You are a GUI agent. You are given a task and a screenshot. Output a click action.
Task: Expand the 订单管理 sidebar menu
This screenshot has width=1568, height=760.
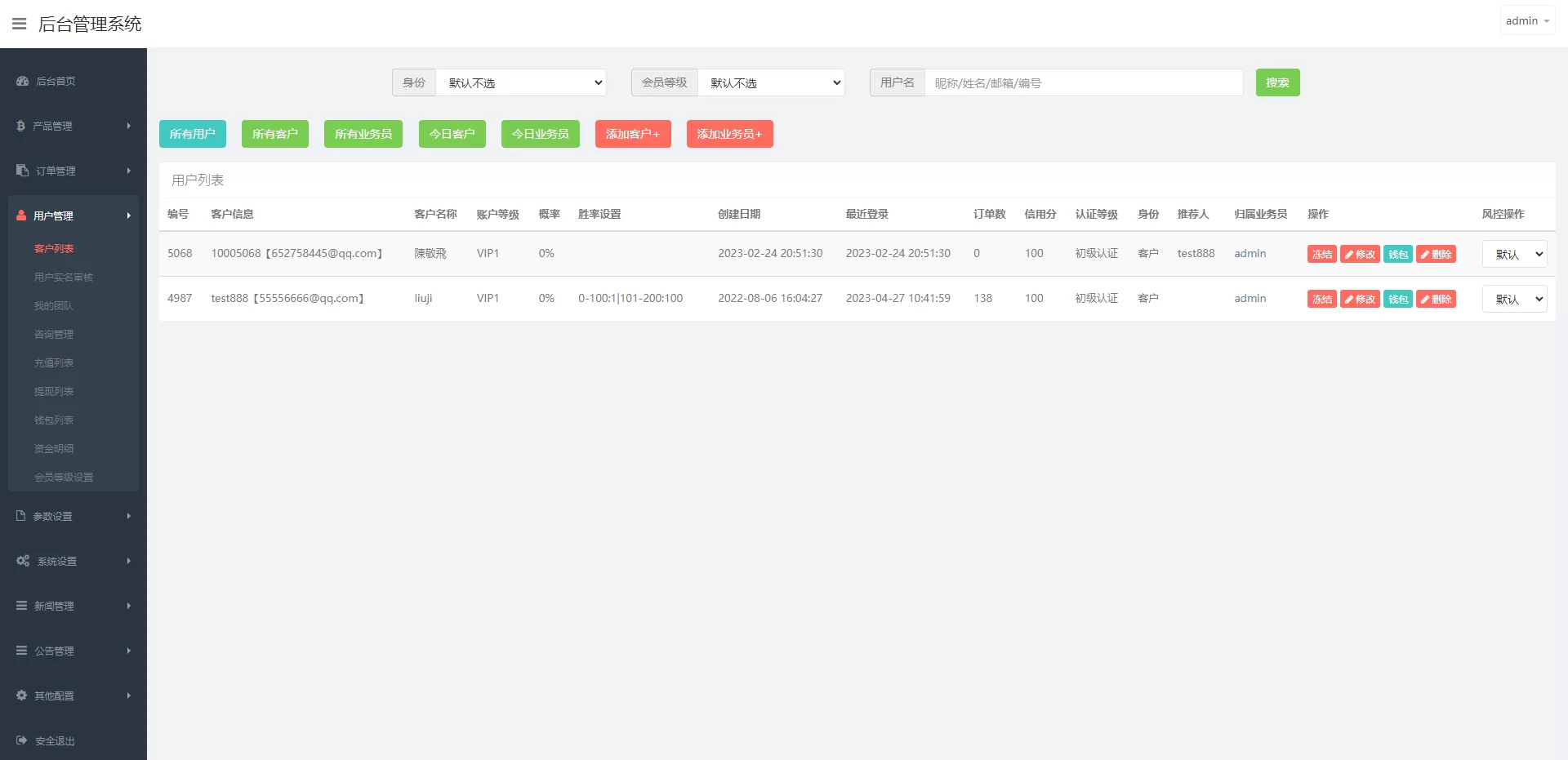pos(73,171)
